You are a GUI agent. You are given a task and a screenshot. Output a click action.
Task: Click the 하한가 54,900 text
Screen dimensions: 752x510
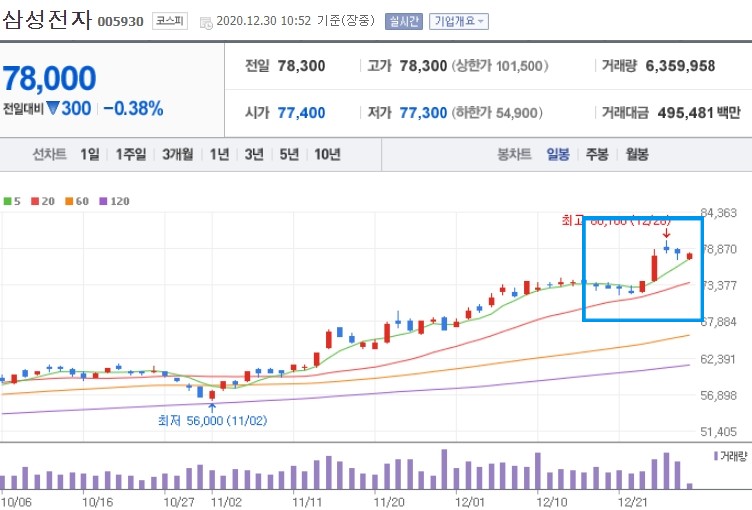[497, 113]
